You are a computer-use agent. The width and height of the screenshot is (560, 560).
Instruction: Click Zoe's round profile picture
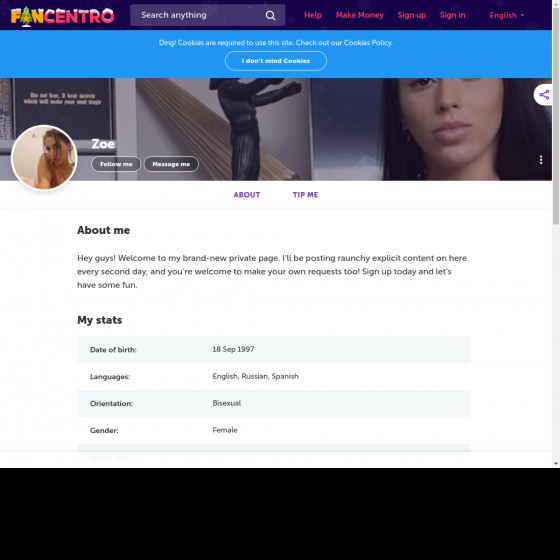(x=44, y=157)
